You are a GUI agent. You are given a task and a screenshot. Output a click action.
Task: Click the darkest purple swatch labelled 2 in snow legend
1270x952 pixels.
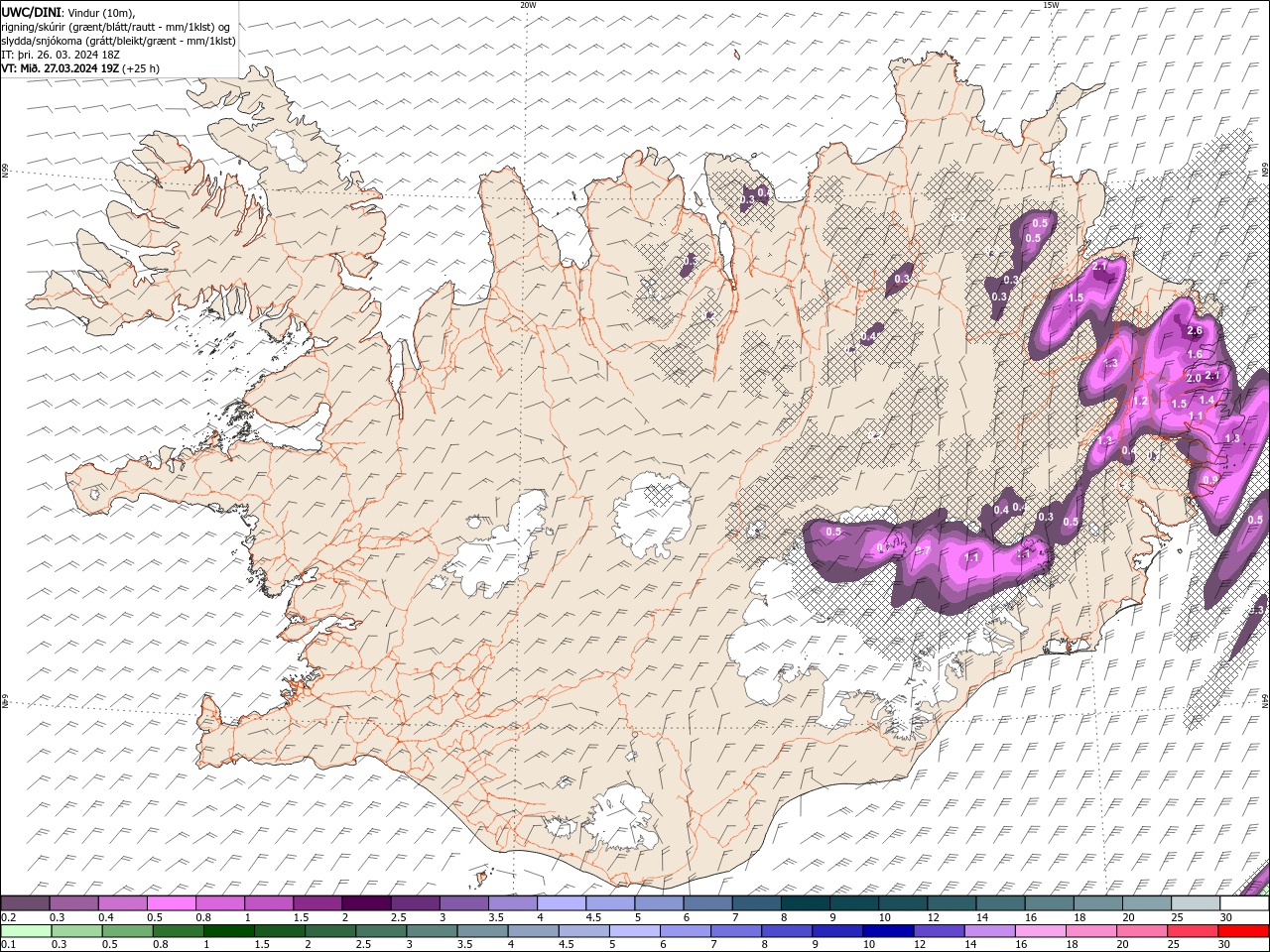pos(366,903)
